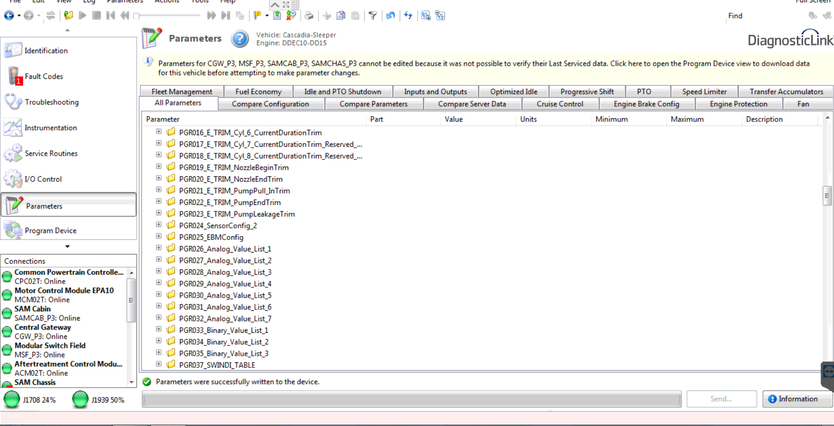The width and height of the screenshot is (834, 426).
Task: Switch to the Speed Limiter tab
Action: 704,91
